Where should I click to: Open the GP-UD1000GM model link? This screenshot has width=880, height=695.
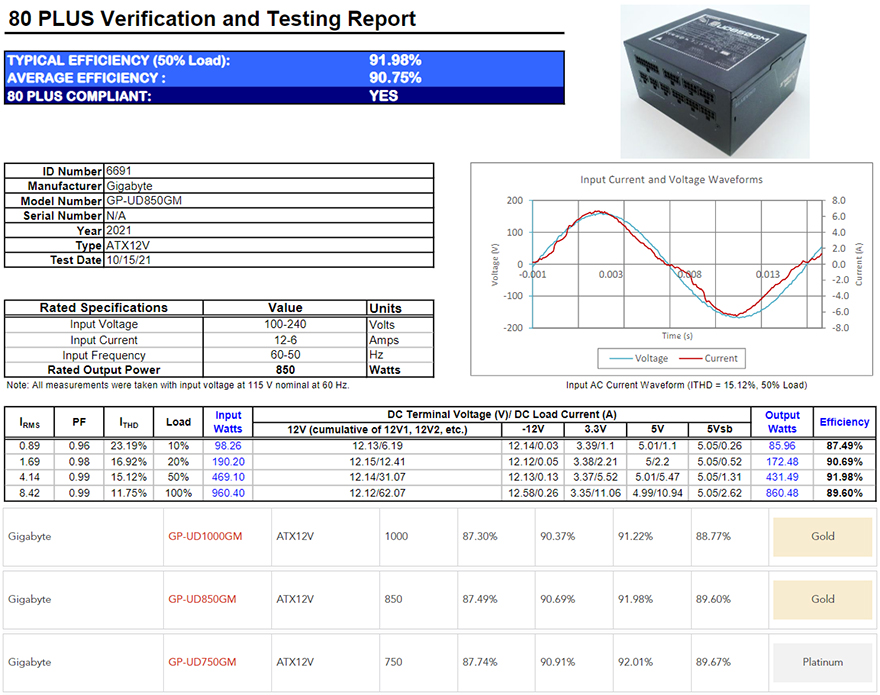(205, 536)
